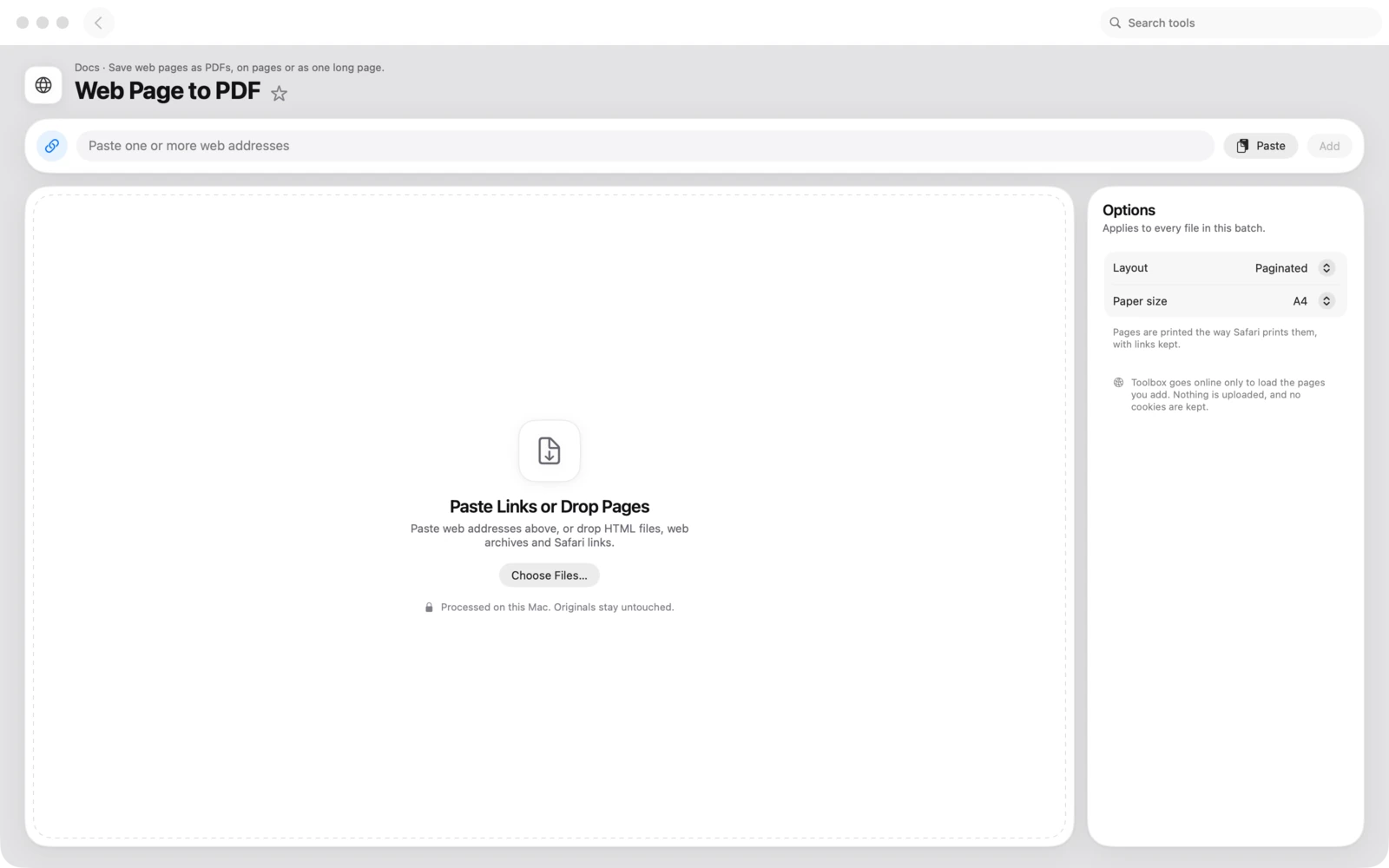1389x868 pixels.
Task: Click 'Processed on this Mac' note
Action: click(x=557, y=608)
